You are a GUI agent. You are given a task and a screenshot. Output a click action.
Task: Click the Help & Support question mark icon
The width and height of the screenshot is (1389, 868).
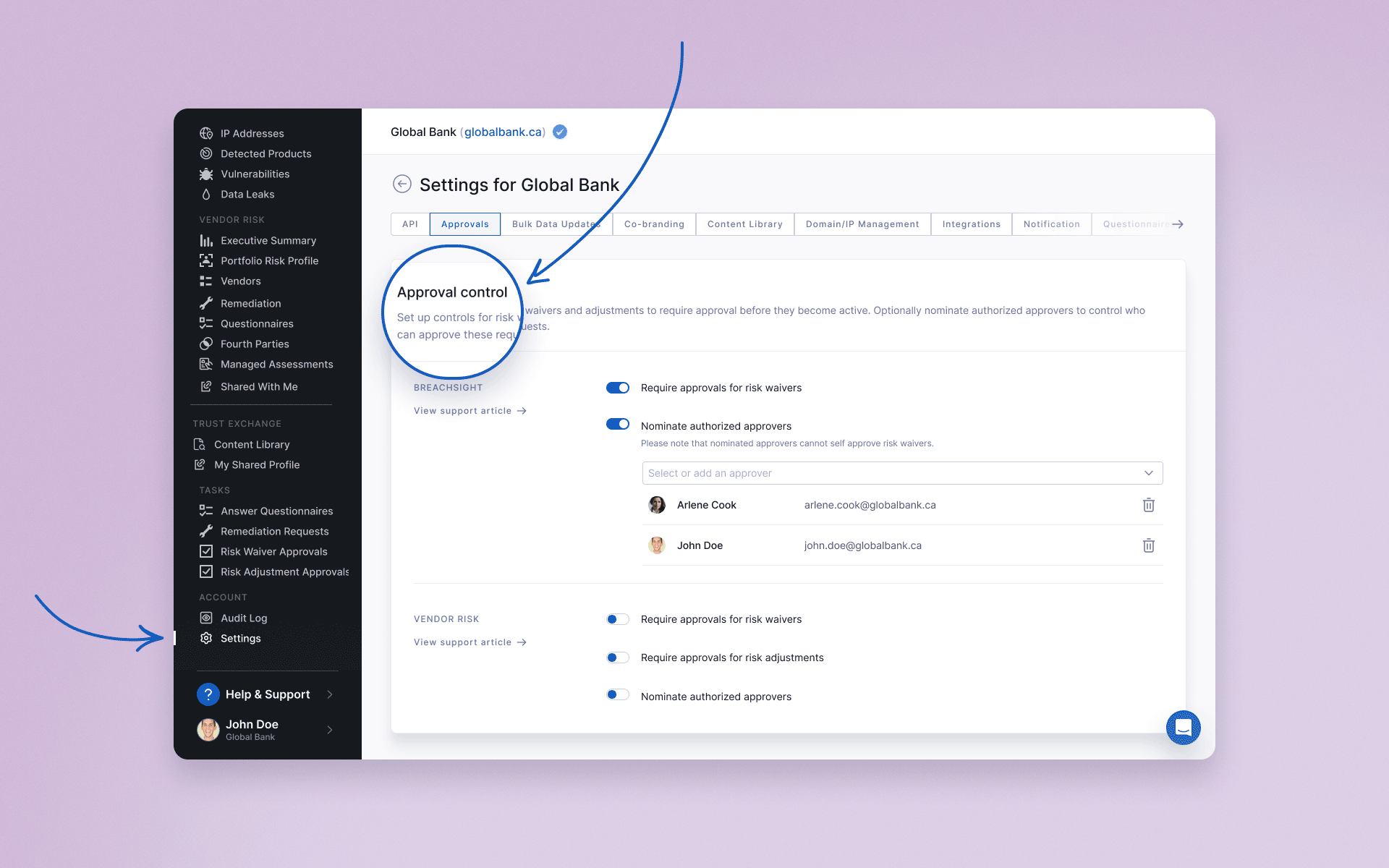pos(208,694)
